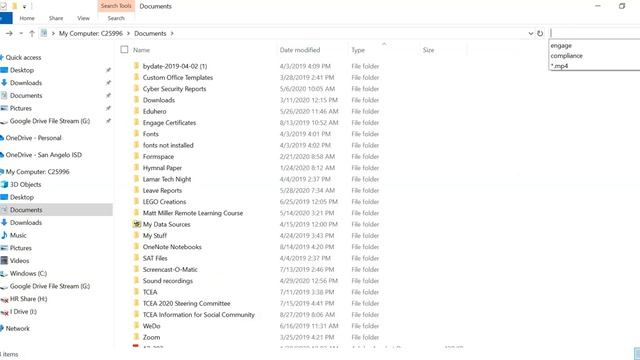Viewport: 640px width, 360px height.
Task: Select Fonts folder icon
Action: click(136, 134)
